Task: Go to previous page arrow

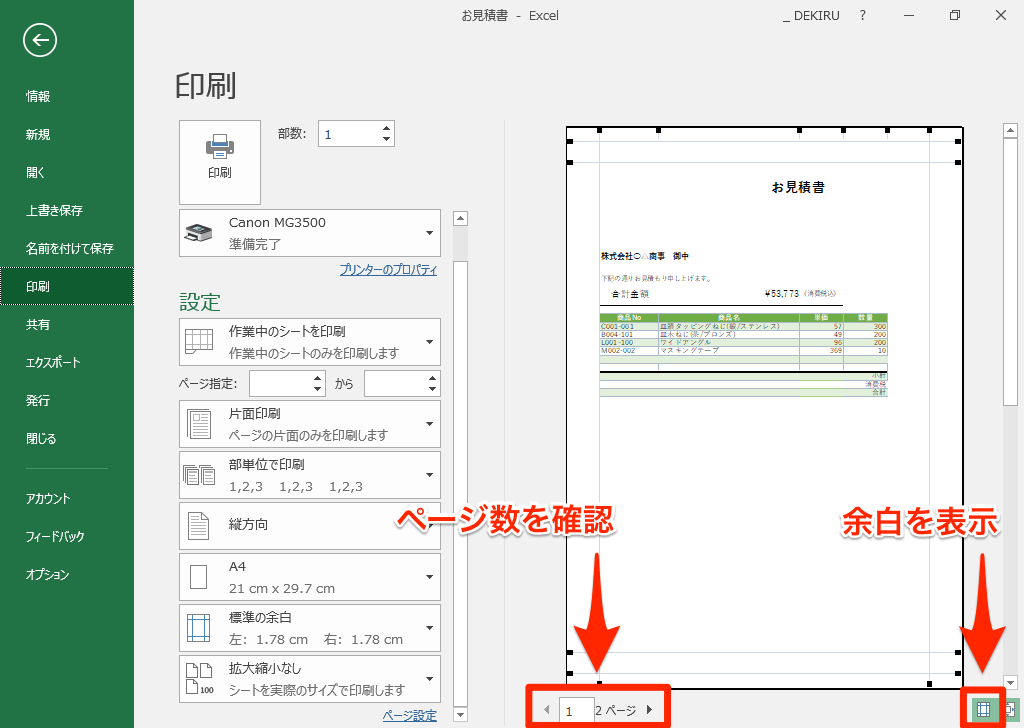Action: [547, 710]
